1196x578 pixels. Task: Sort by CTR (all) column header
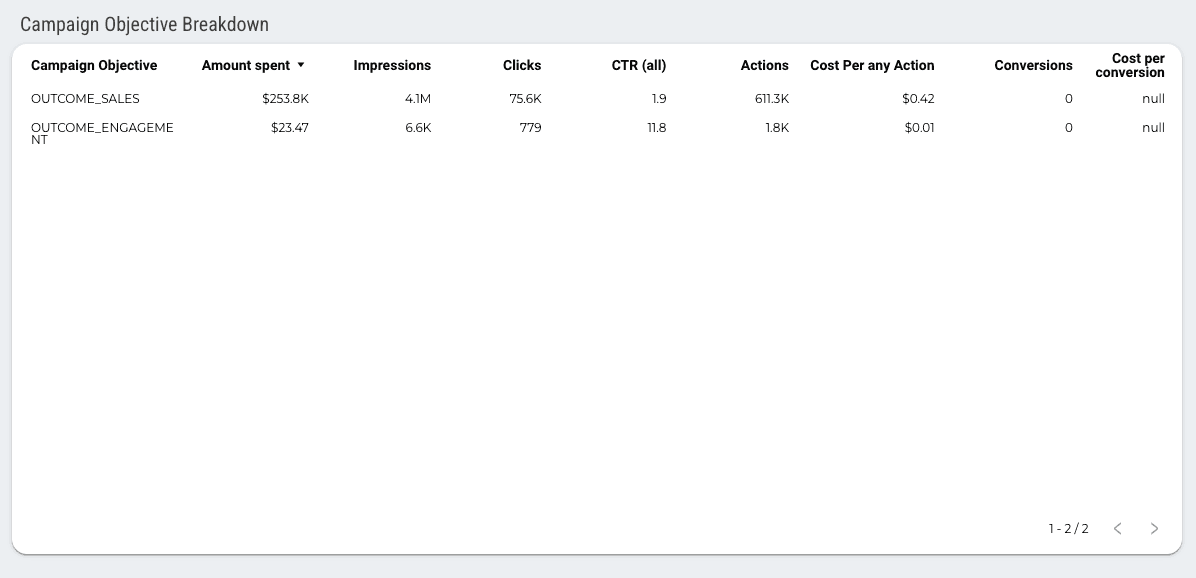[638, 66]
